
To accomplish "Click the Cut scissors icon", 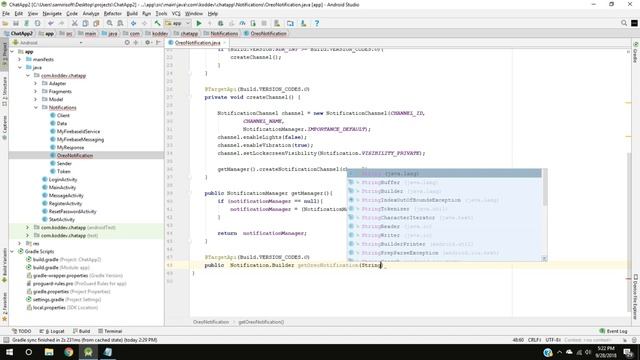I will pyautogui.click(x=74, y=23).
